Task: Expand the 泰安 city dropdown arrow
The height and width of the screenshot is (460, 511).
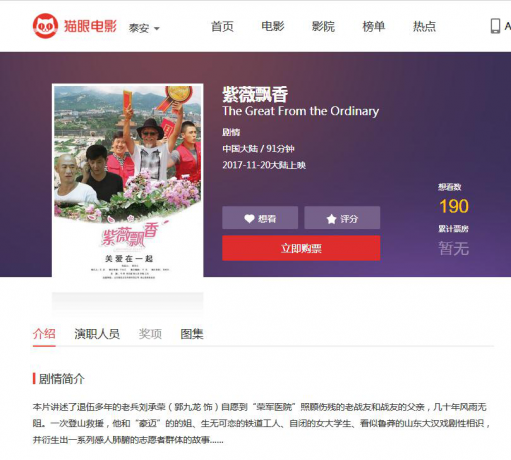Action: 156,29
